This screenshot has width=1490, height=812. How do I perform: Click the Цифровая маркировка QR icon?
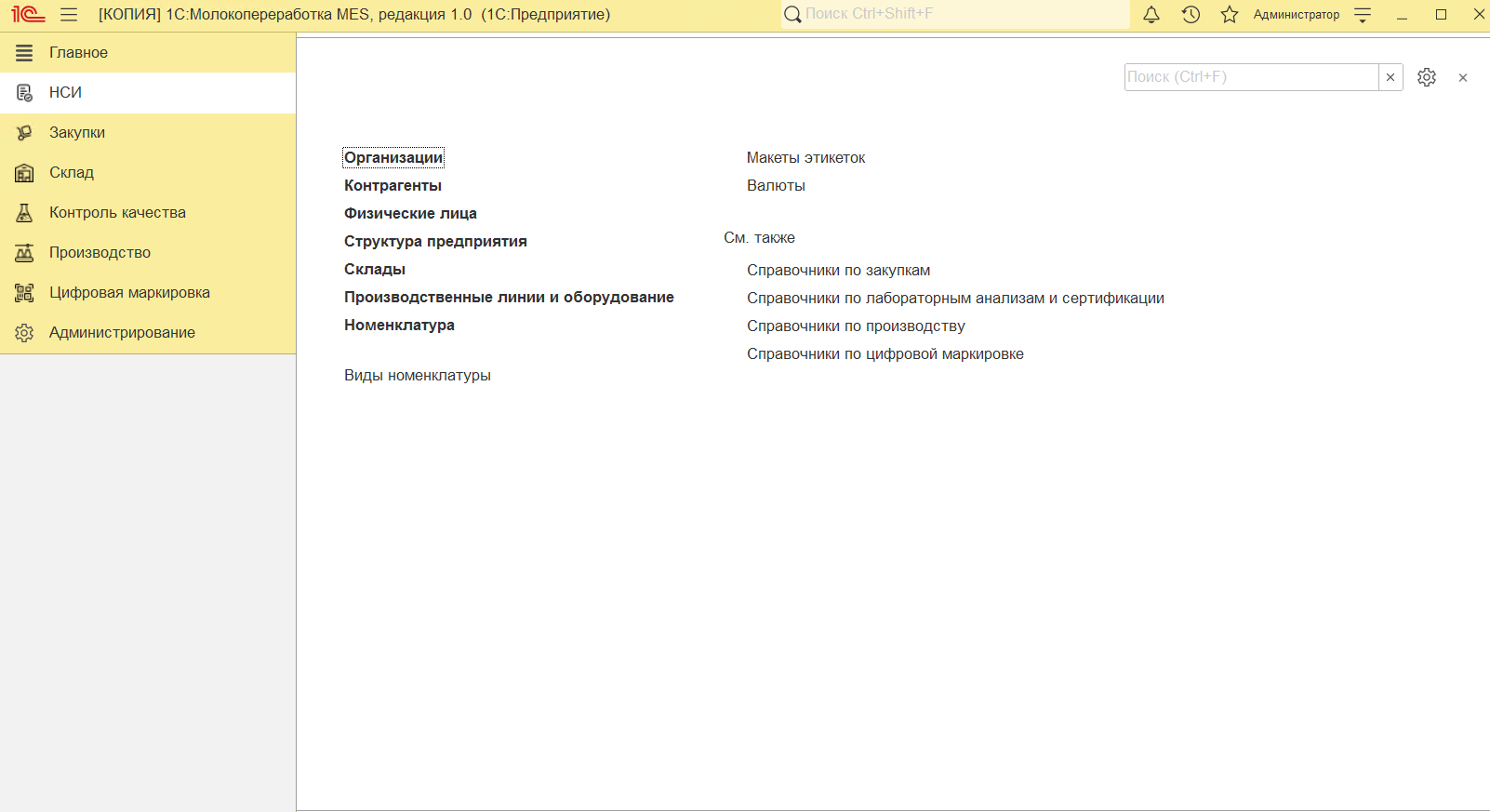click(x=24, y=293)
